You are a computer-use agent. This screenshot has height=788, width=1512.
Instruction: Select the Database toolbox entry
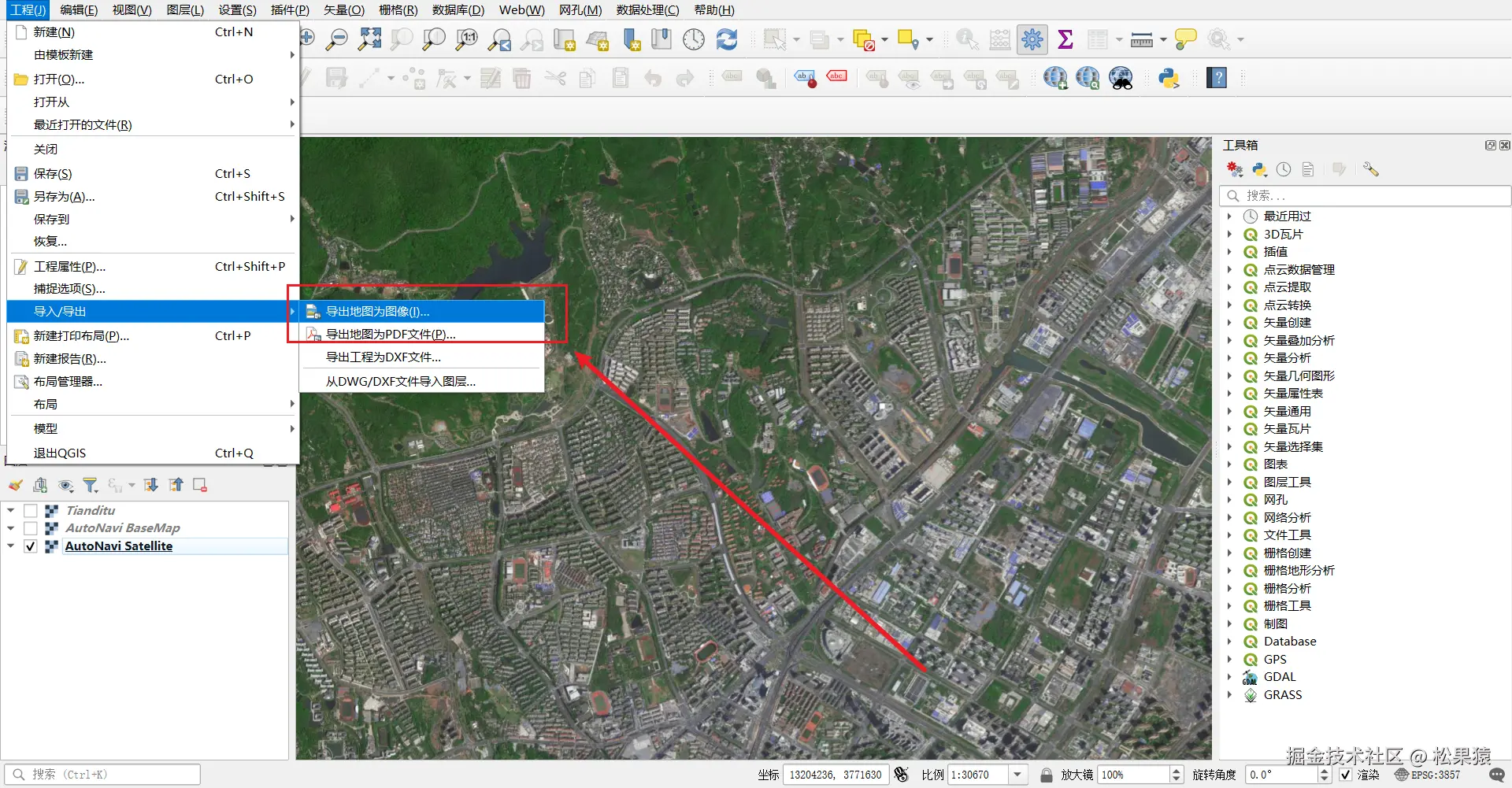click(1290, 642)
